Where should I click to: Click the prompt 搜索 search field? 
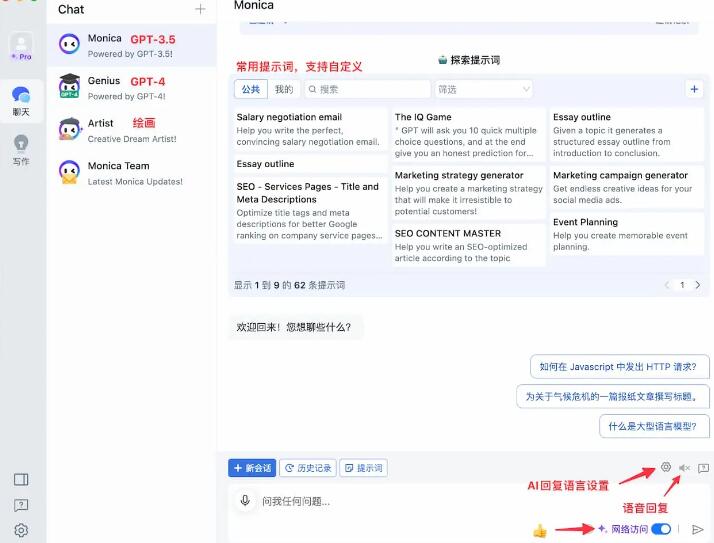point(367,89)
